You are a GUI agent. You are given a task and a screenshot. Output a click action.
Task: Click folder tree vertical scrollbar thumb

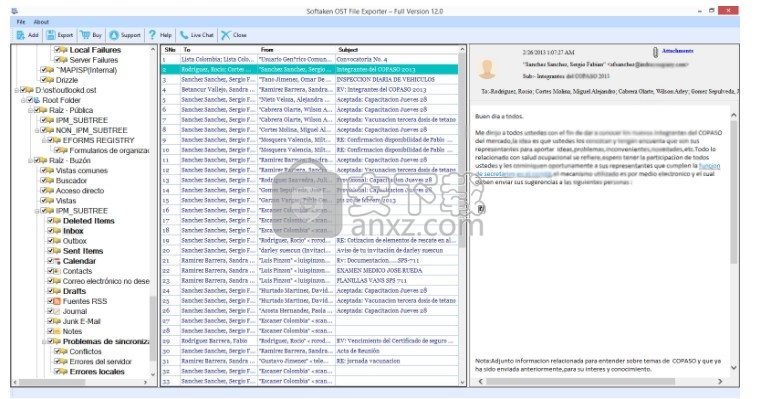153,328
